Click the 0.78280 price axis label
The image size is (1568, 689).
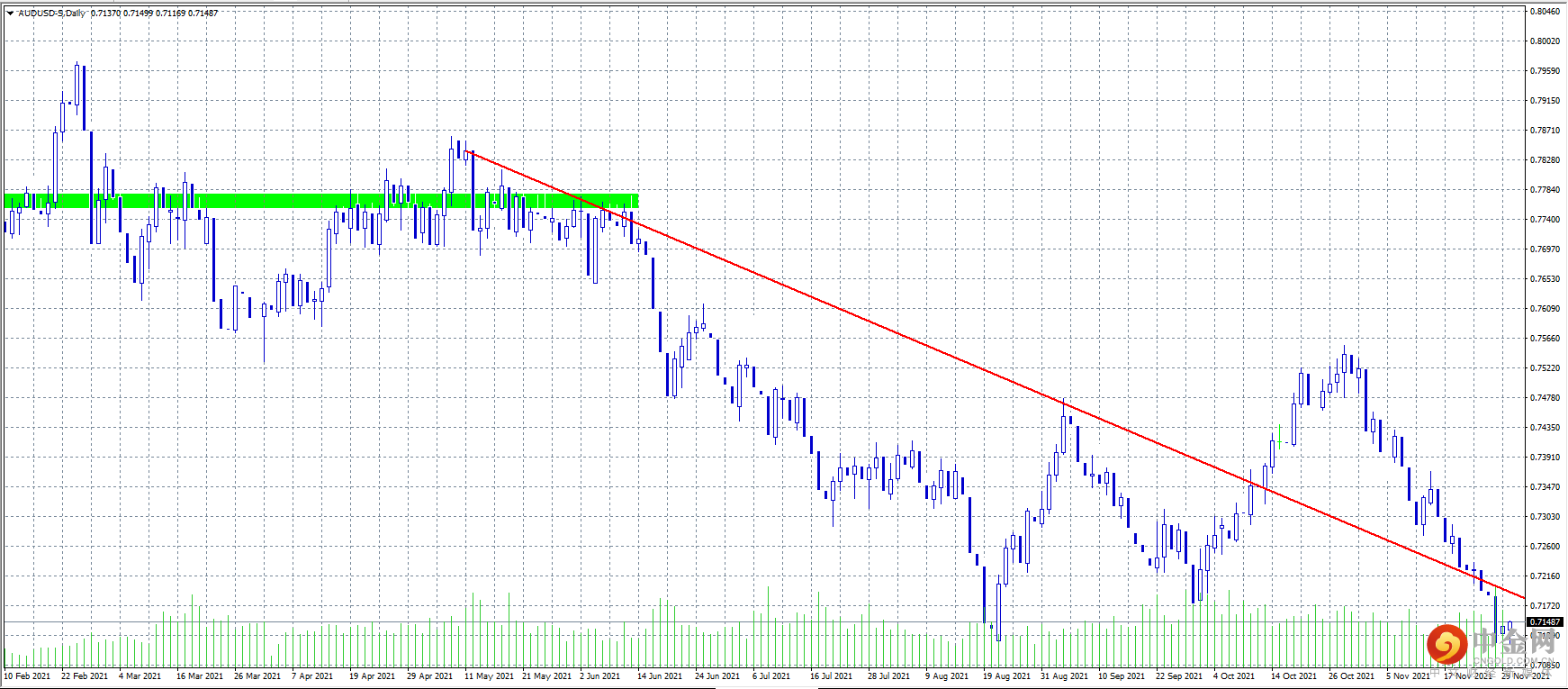pos(1545,160)
